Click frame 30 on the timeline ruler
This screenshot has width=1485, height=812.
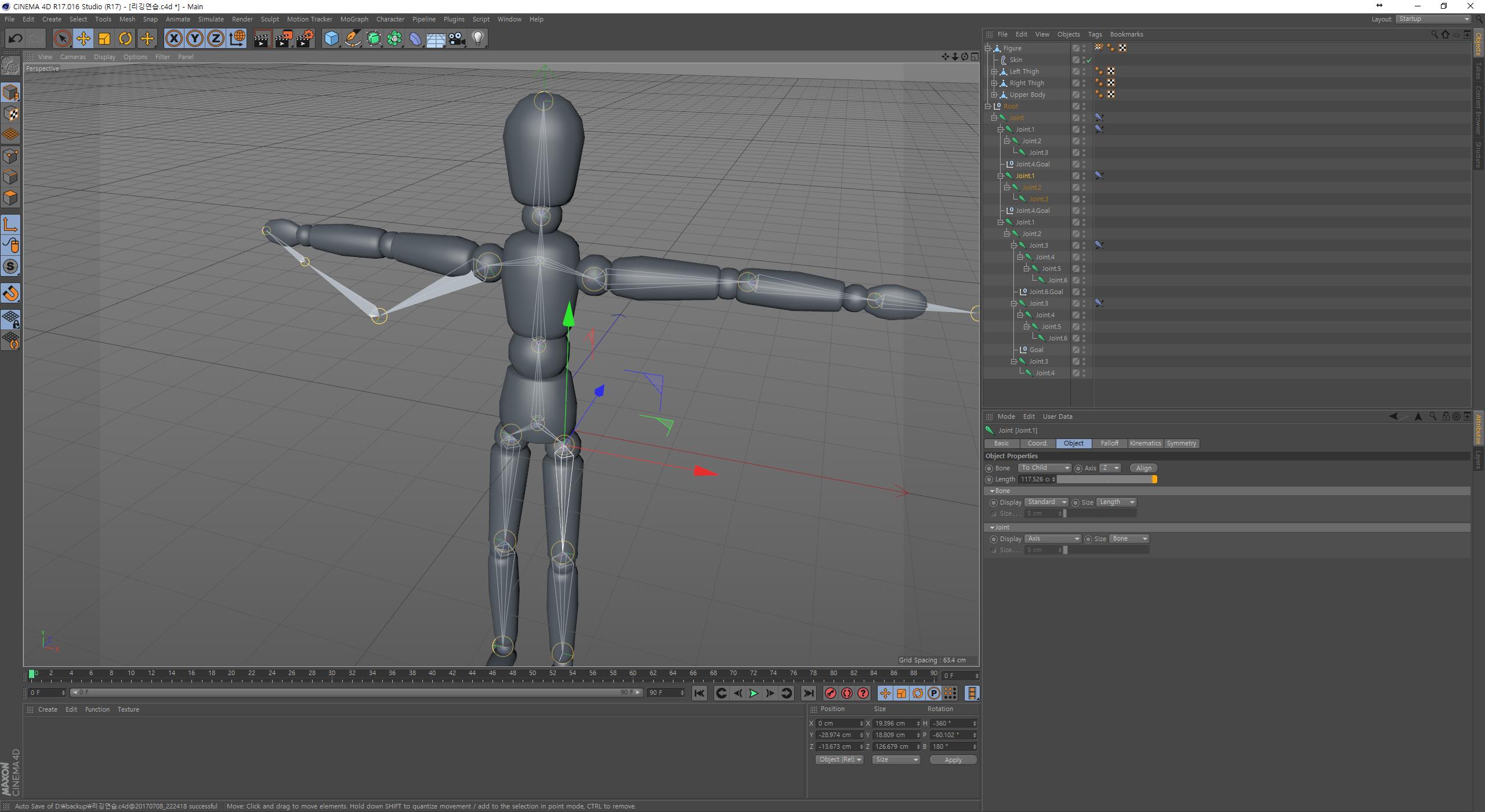click(332, 673)
